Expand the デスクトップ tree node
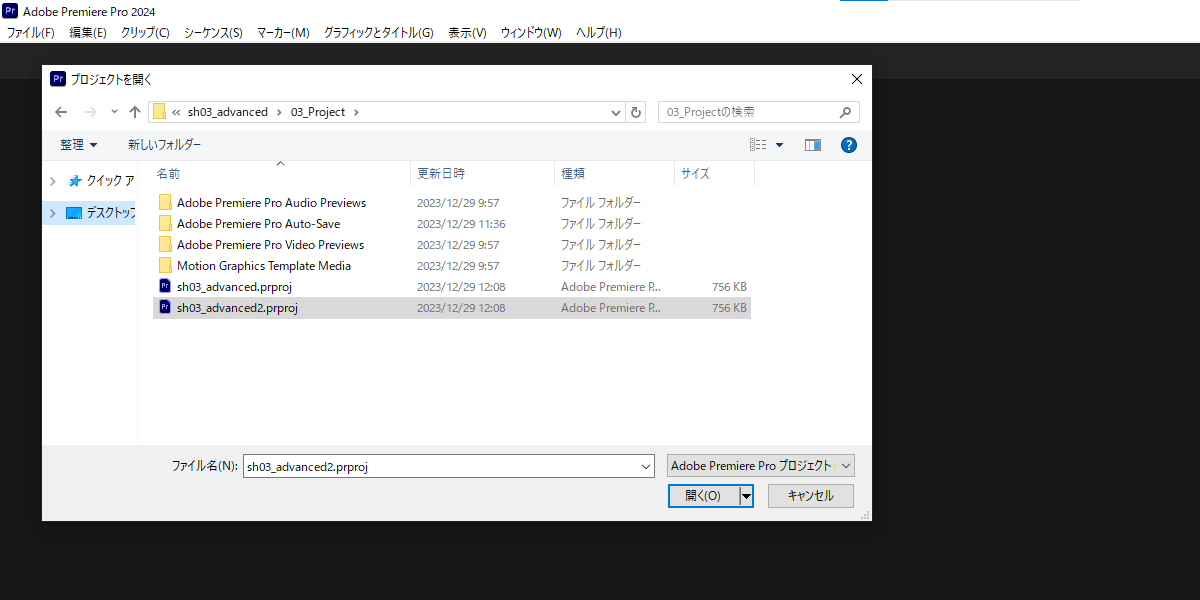This screenshot has height=600, width=1200. pyautogui.click(x=53, y=213)
